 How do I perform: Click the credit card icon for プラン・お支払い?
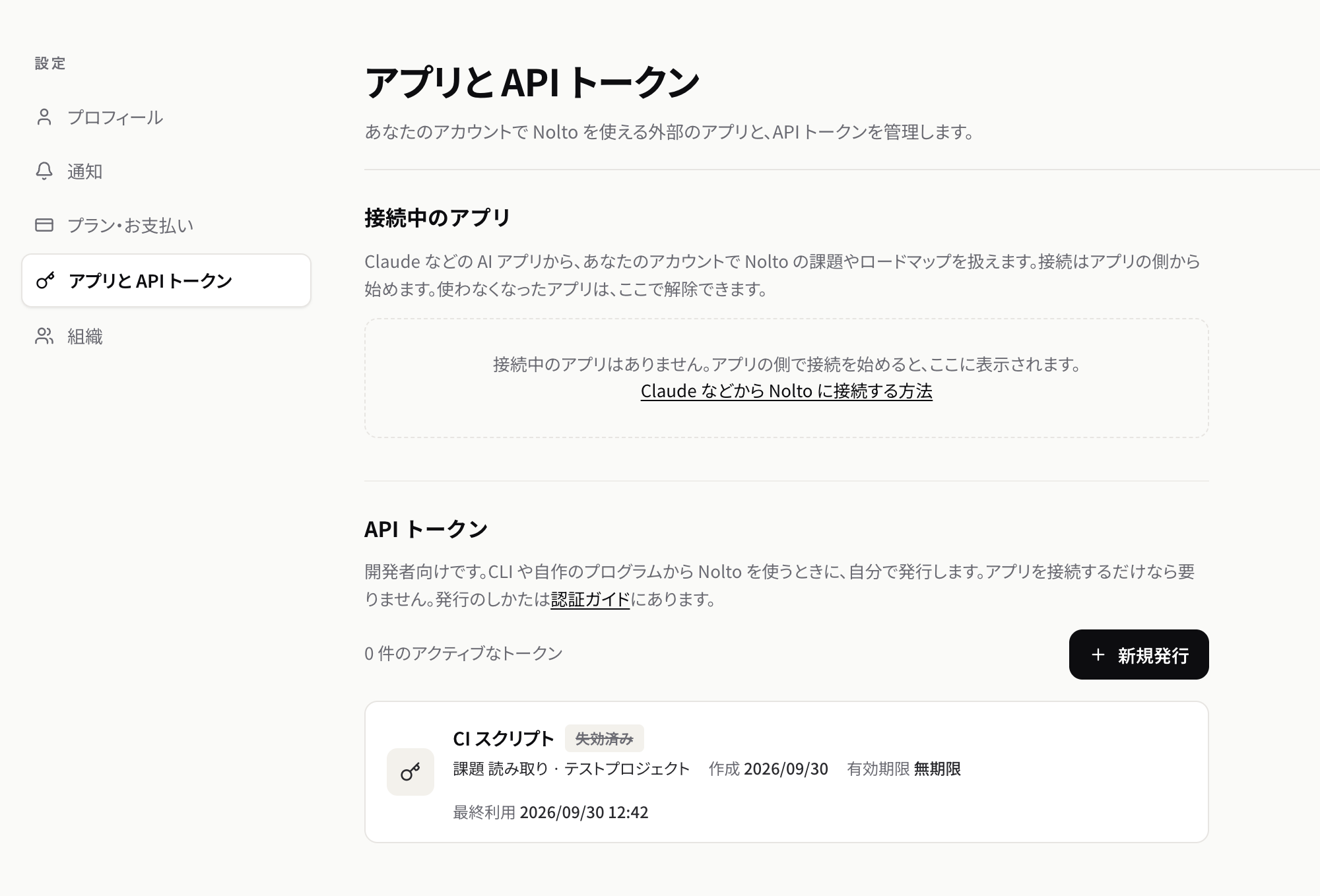tap(44, 226)
